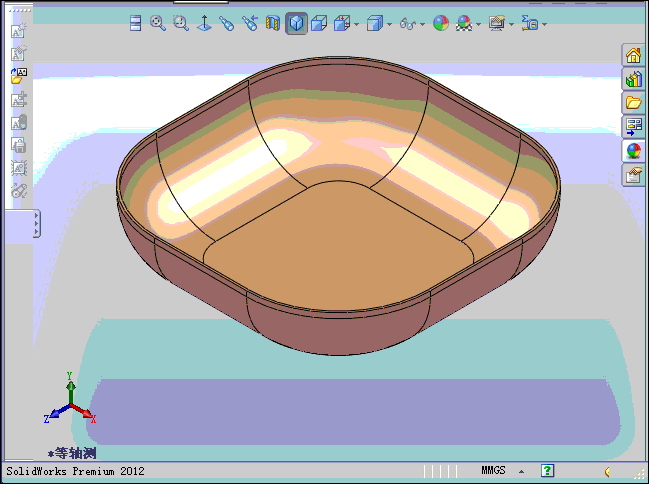Click the Zoom to Fit magnifier icon
This screenshot has width=649, height=484.
(x=158, y=23)
